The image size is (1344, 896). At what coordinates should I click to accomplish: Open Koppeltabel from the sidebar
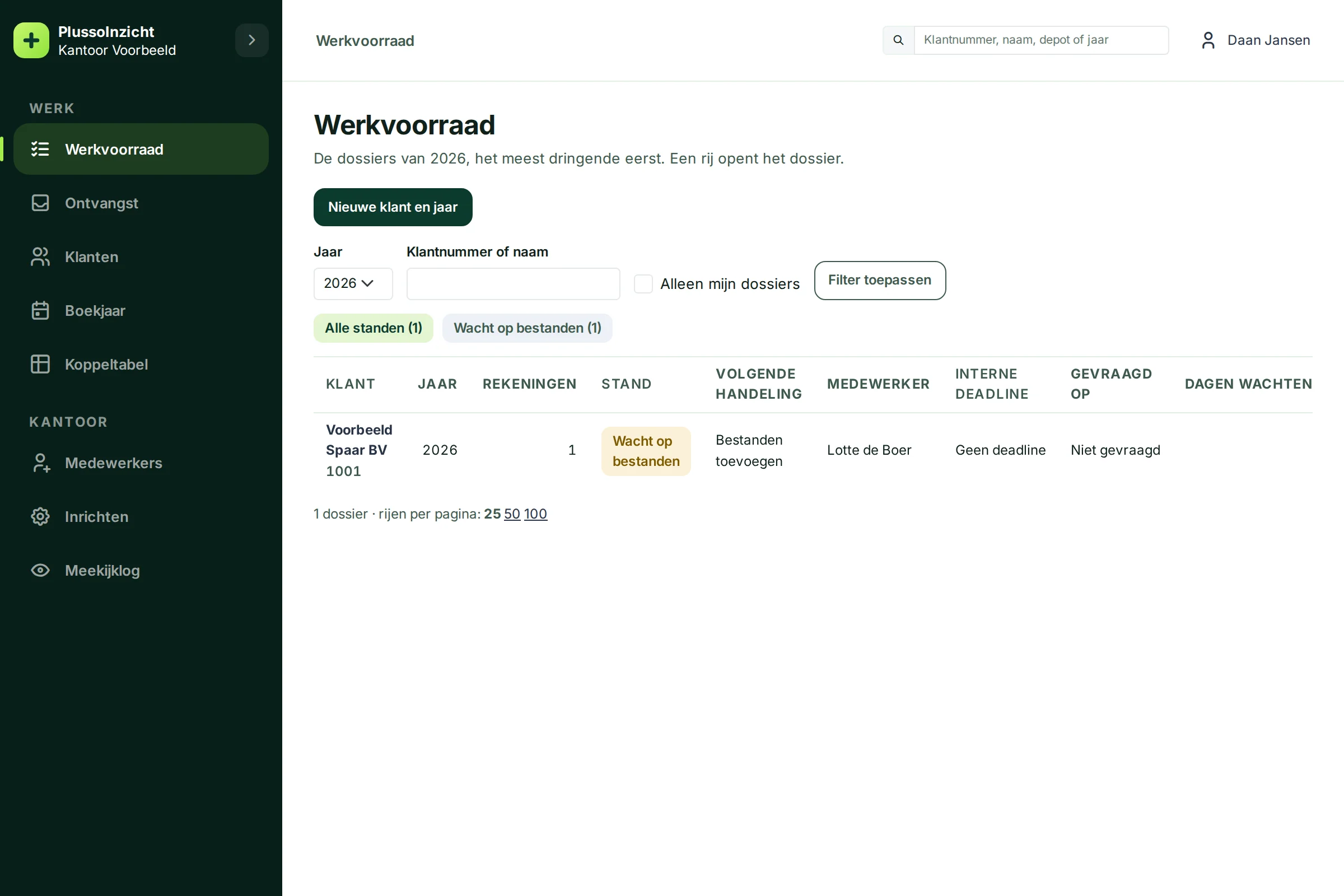pyautogui.click(x=141, y=364)
